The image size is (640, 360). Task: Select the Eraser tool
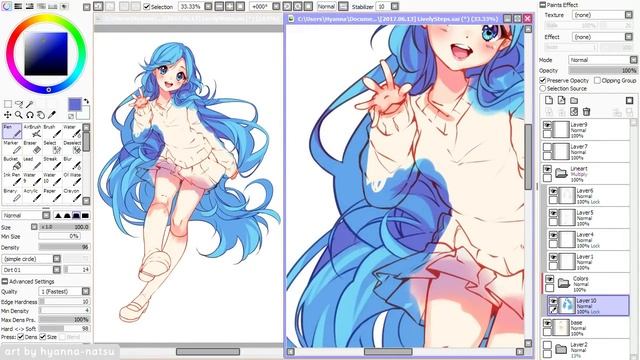click(32, 147)
